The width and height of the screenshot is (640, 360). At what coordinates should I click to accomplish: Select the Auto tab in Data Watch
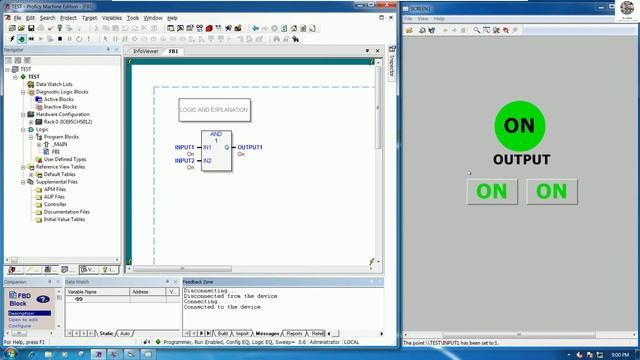point(125,333)
